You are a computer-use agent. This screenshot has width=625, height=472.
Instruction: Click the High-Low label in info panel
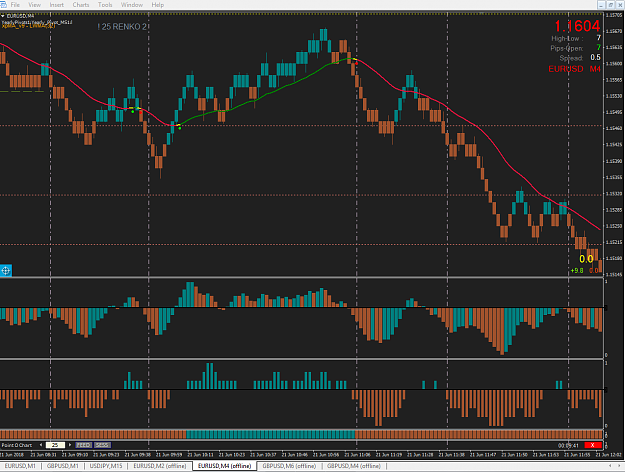point(567,39)
